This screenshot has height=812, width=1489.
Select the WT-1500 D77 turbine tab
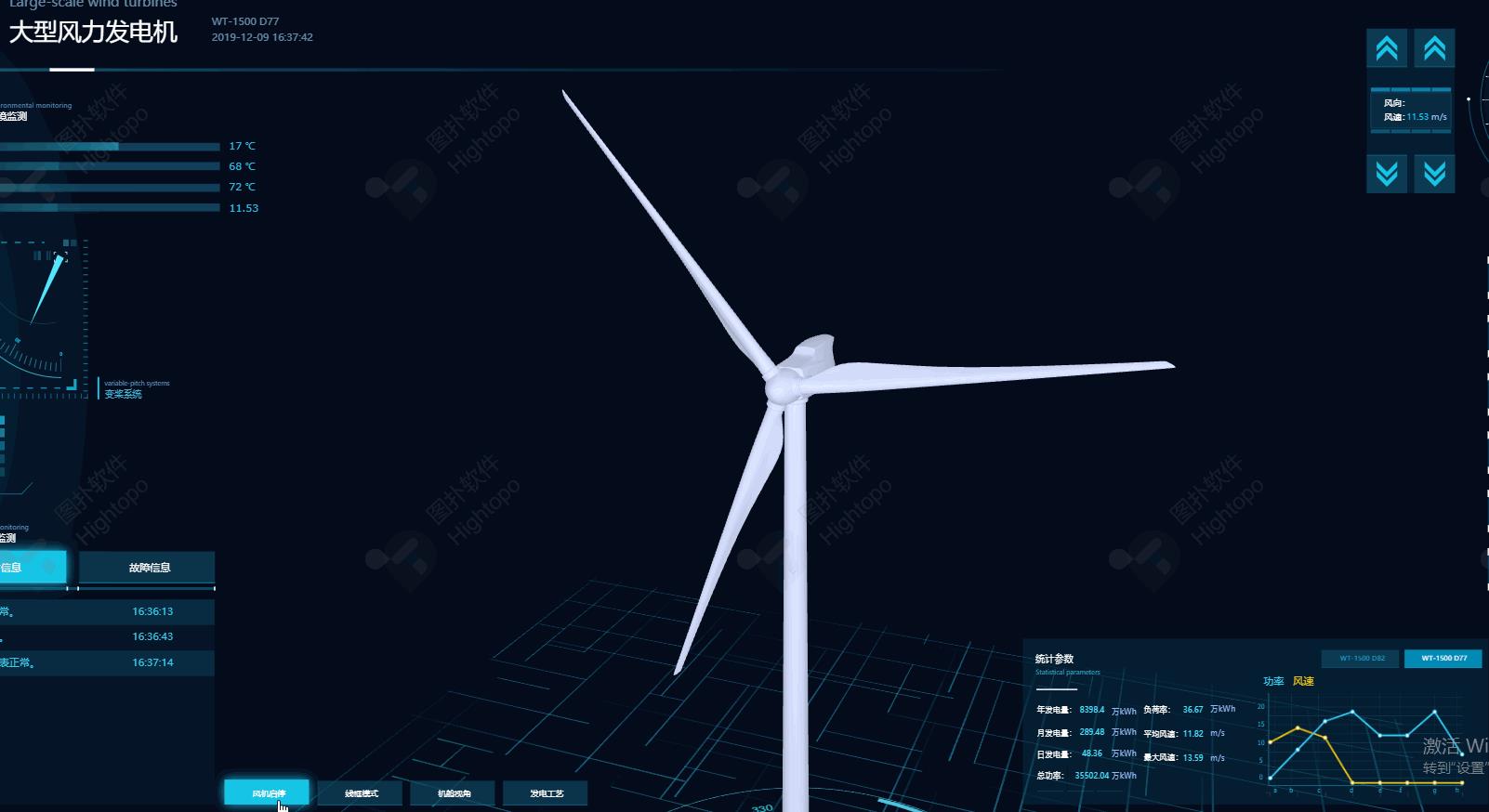(x=1443, y=658)
